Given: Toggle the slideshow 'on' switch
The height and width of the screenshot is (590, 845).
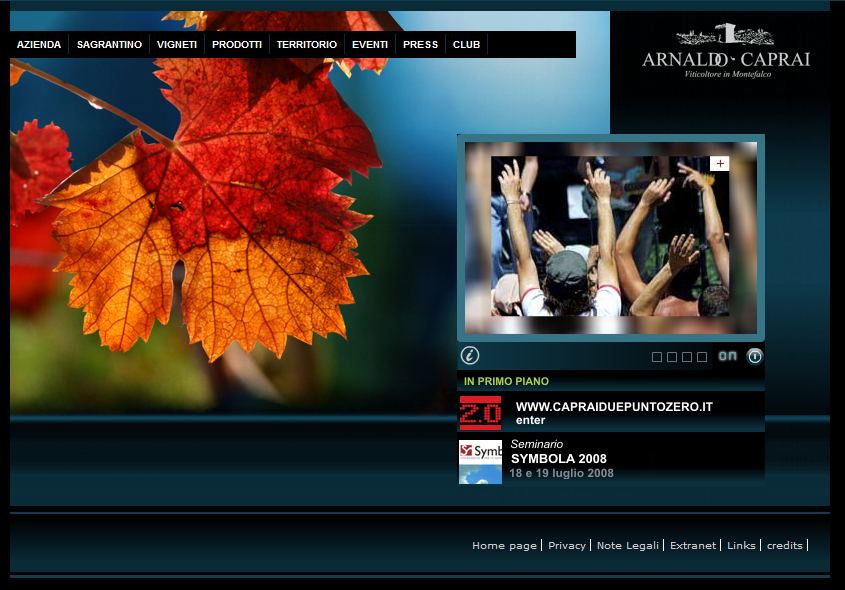Looking at the screenshot, I should click(728, 356).
